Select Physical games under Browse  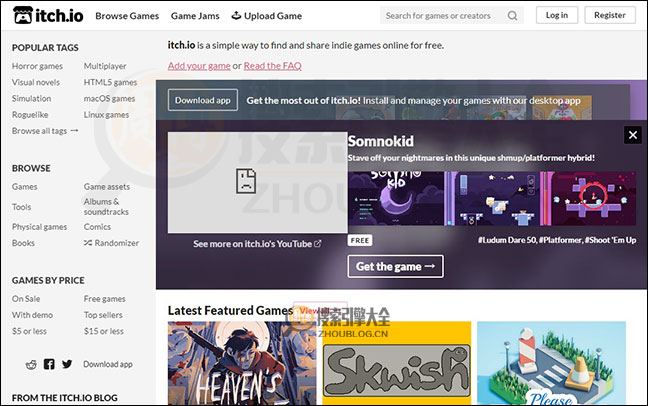39,227
